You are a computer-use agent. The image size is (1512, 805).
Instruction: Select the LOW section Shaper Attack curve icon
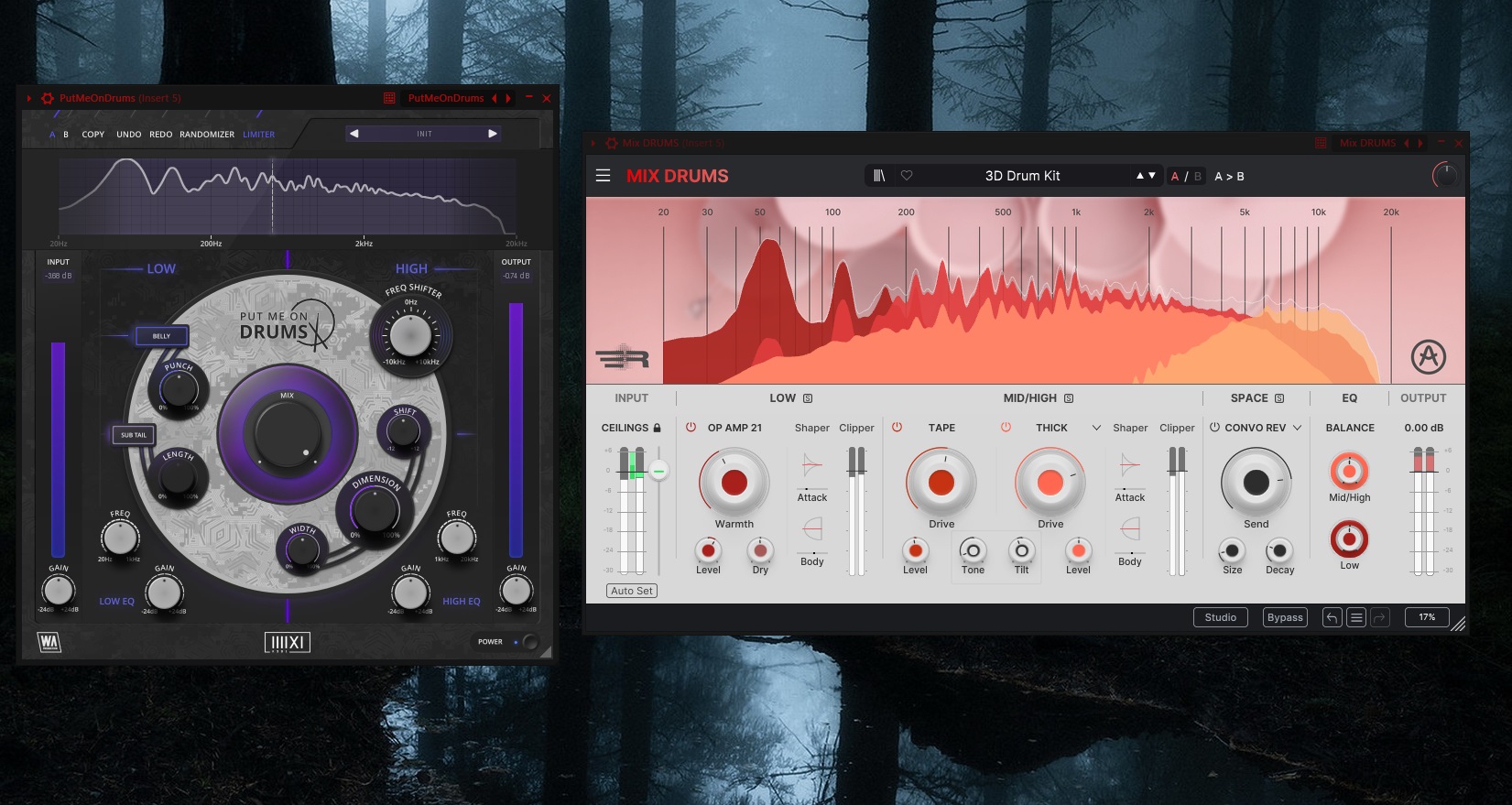point(812,466)
